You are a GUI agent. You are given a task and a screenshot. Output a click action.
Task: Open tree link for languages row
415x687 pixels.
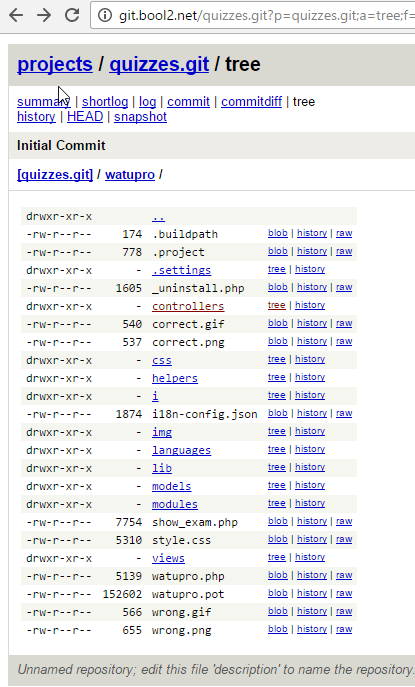(277, 449)
